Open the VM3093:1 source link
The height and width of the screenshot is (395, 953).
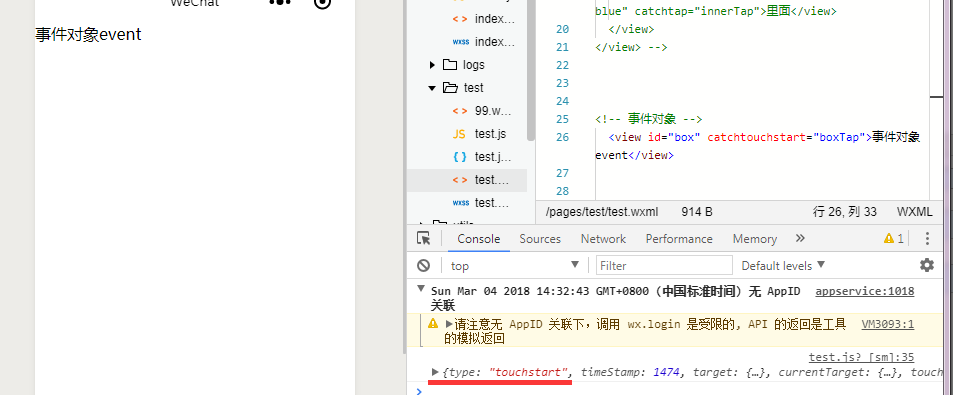point(887,324)
